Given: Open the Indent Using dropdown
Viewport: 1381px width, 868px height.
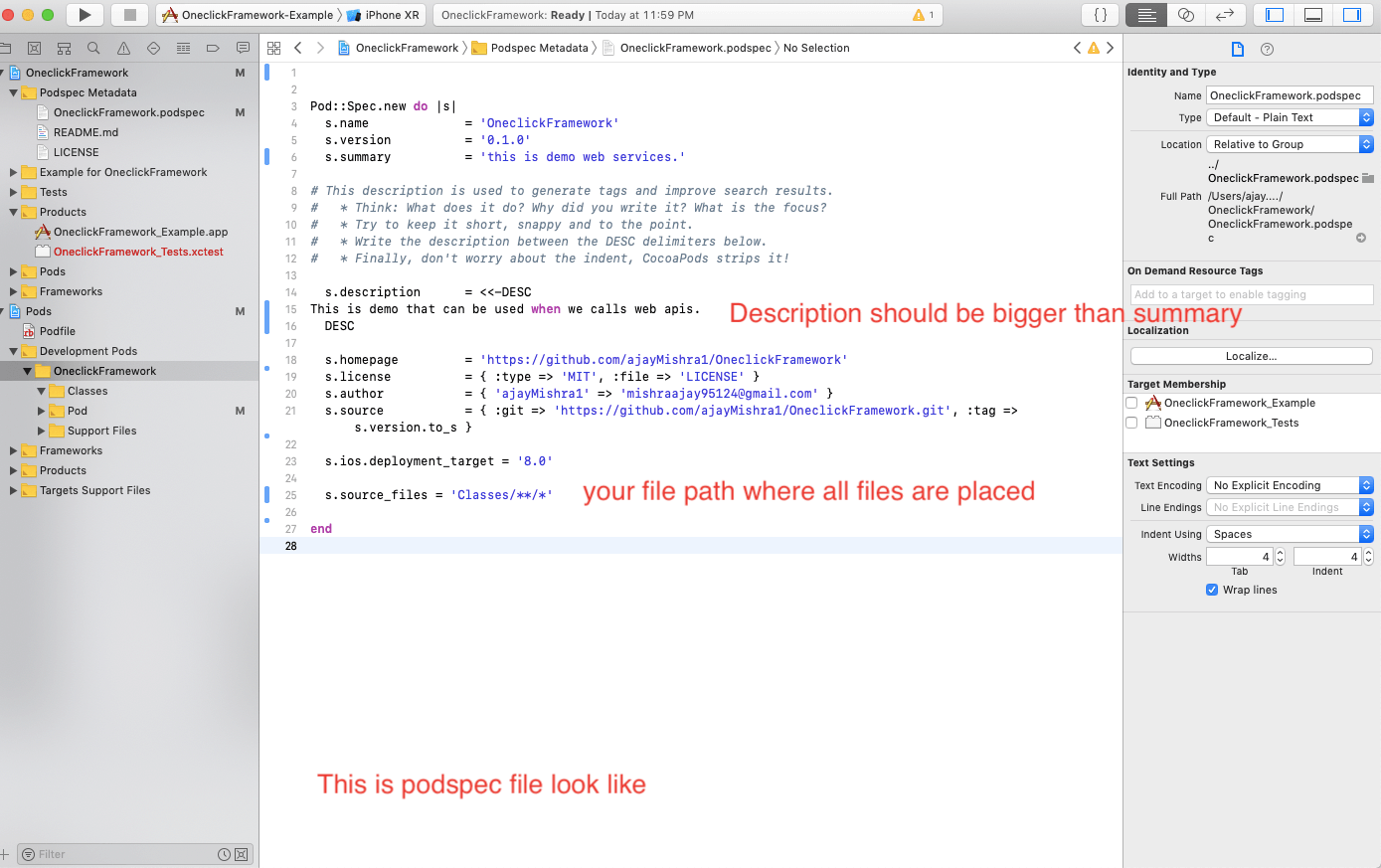Looking at the screenshot, I should click(1291, 534).
